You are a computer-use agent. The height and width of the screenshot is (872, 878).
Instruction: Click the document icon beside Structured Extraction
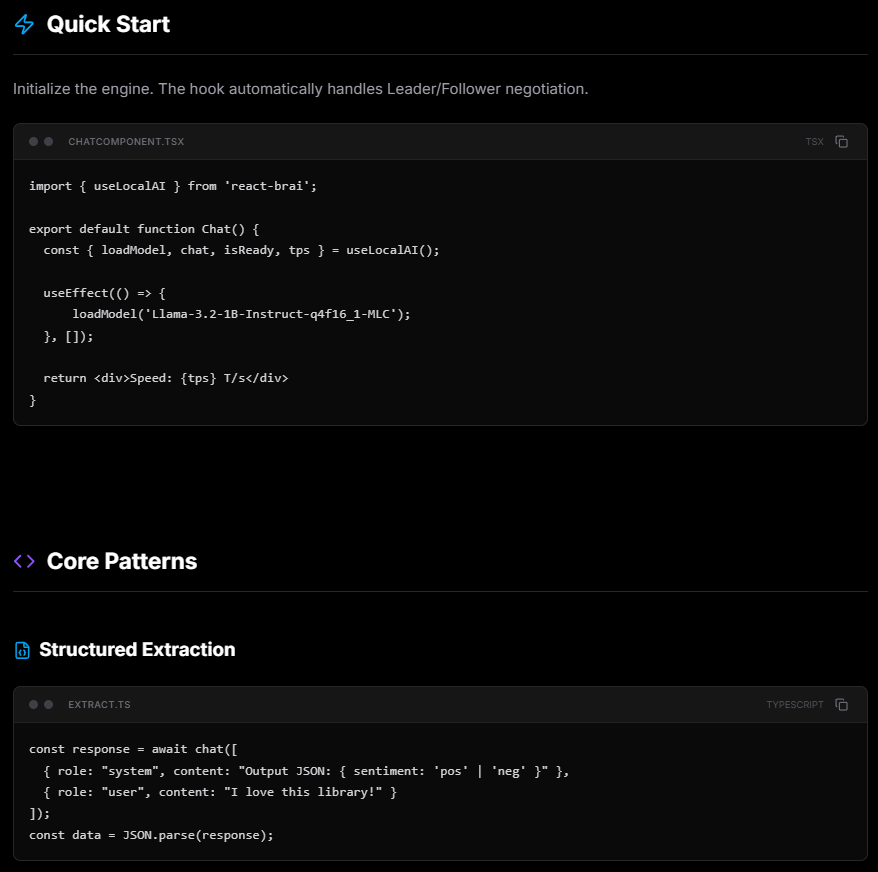pos(22,649)
